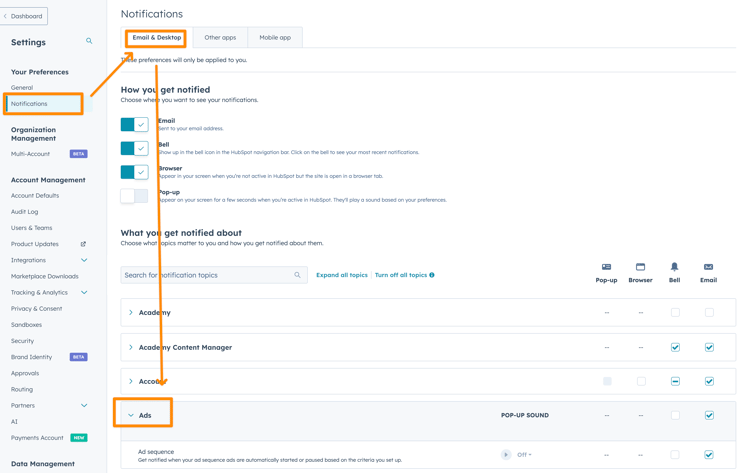The image size is (740, 473).
Task: Click the BETA badge next to Multi-Account
Action: (x=79, y=154)
